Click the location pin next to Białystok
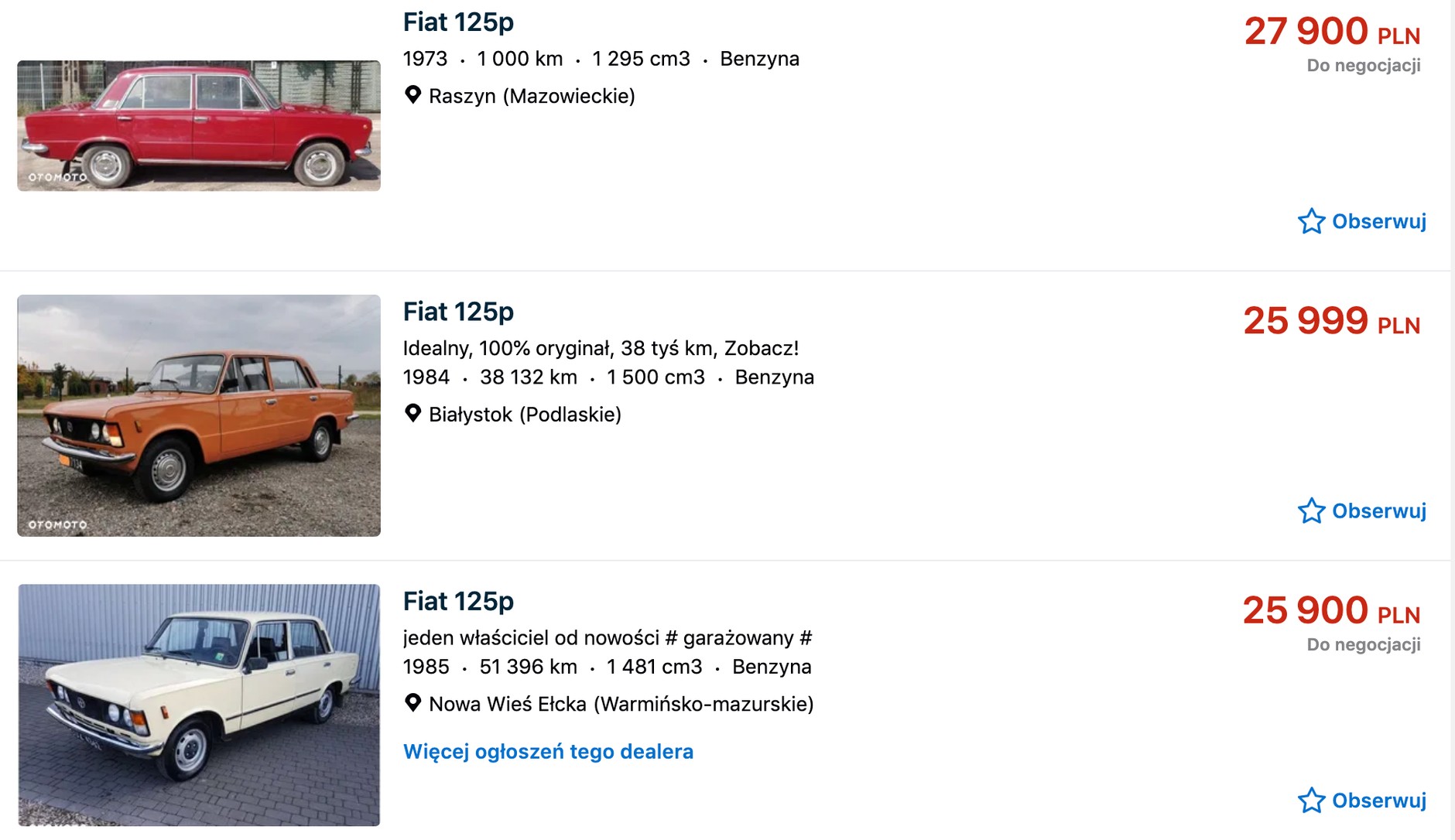 pos(413,415)
